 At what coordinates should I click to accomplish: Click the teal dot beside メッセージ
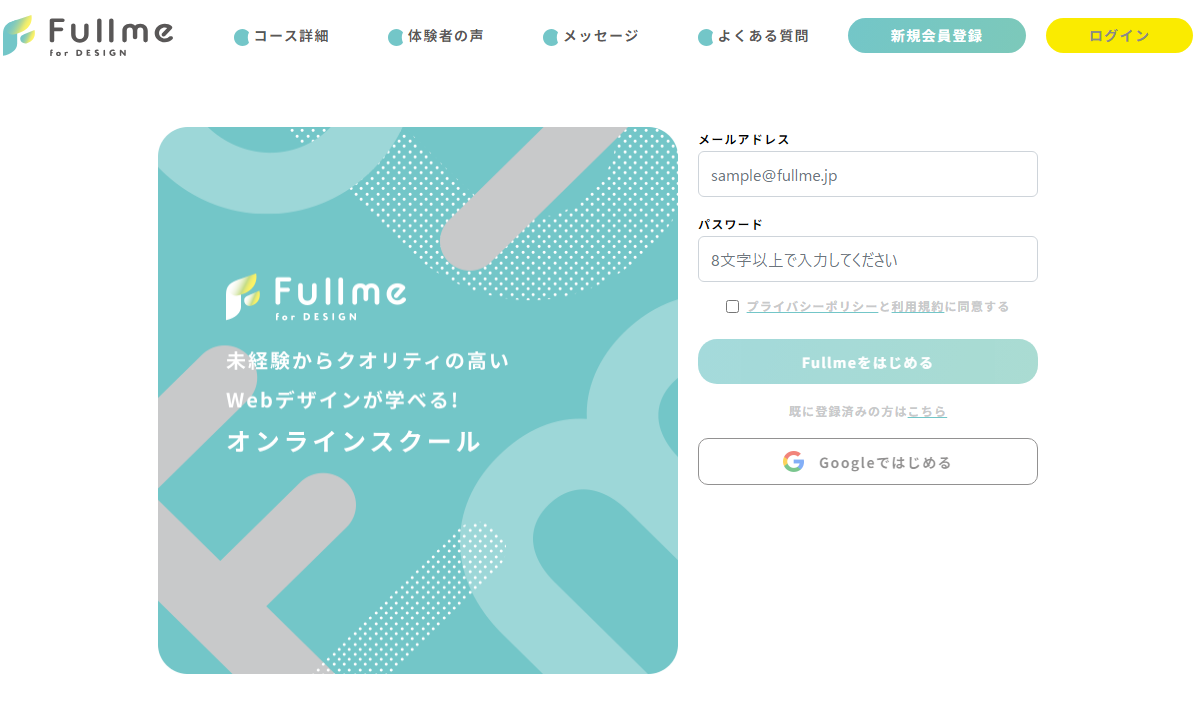coord(551,36)
